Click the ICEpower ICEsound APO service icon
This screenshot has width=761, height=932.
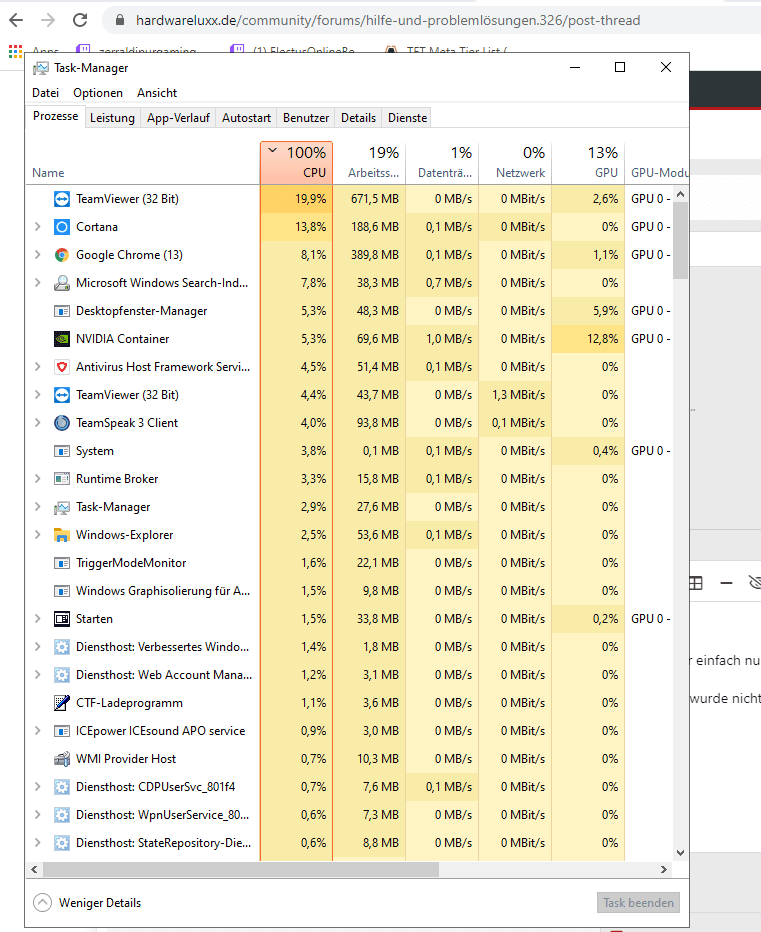coord(62,731)
